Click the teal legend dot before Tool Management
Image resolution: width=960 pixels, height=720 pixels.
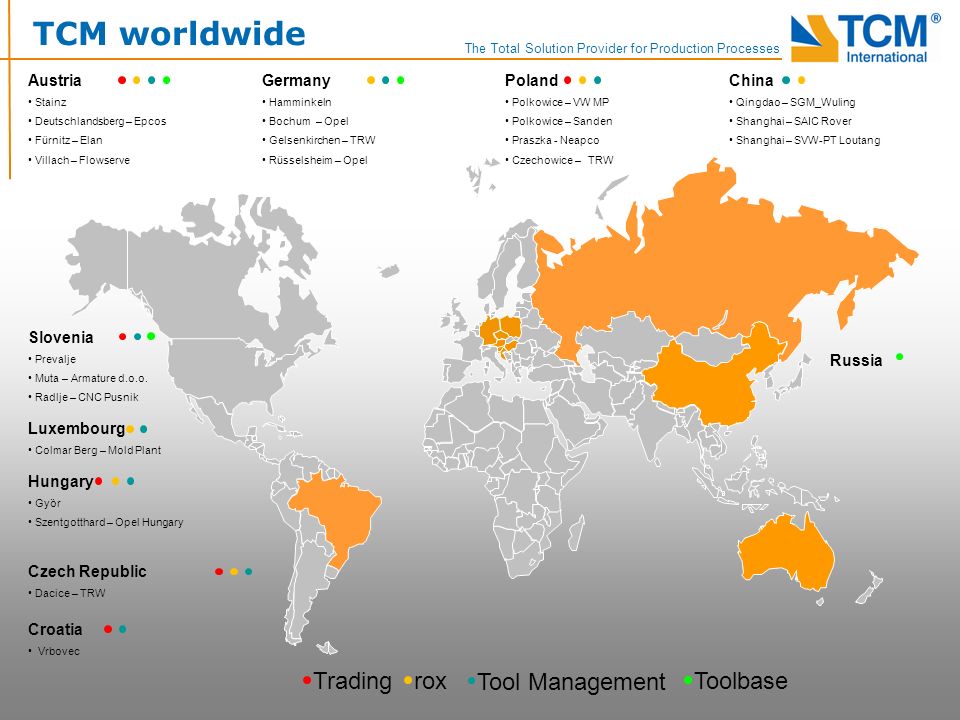(x=471, y=680)
